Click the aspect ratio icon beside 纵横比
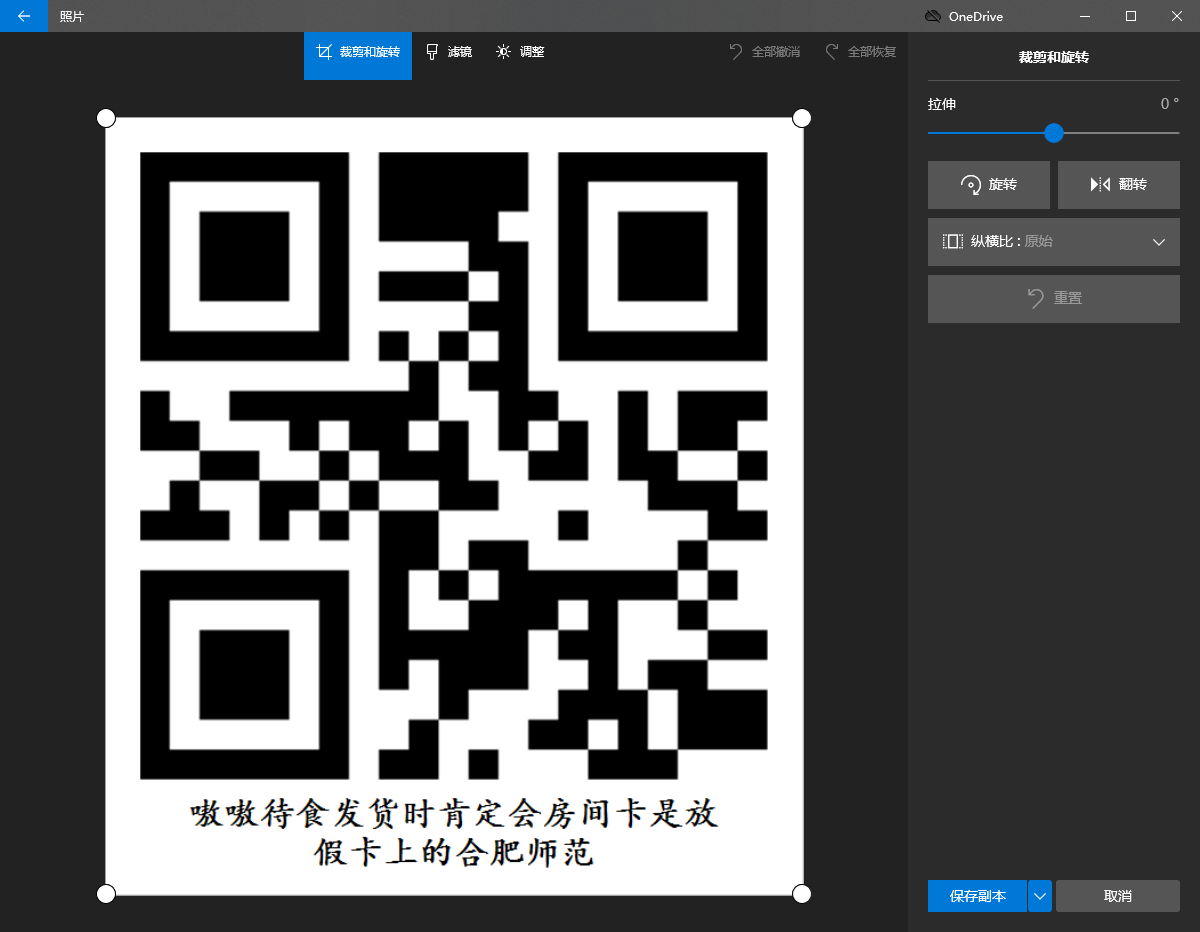 pos(952,241)
